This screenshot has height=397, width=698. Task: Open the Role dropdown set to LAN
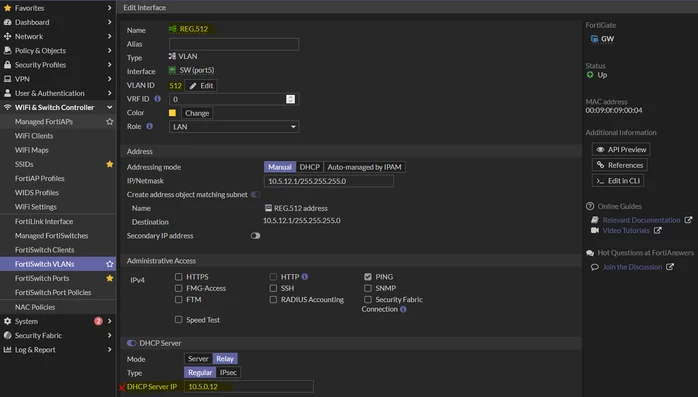click(x=234, y=127)
